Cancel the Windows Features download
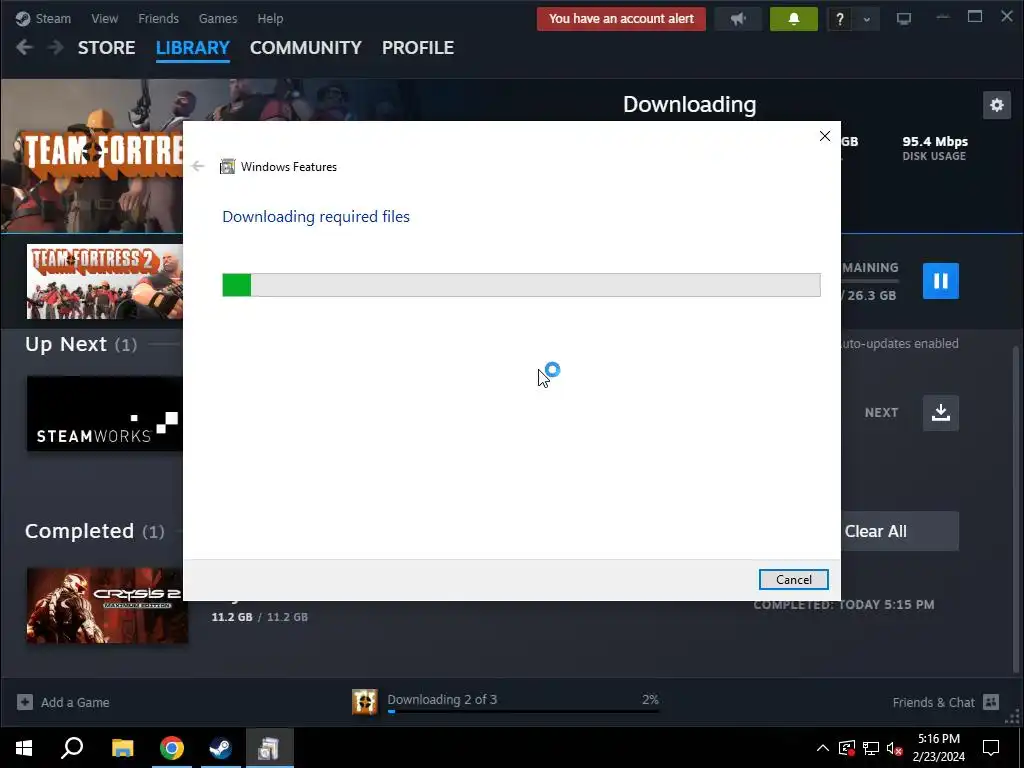Image resolution: width=1024 pixels, height=768 pixels. click(793, 579)
